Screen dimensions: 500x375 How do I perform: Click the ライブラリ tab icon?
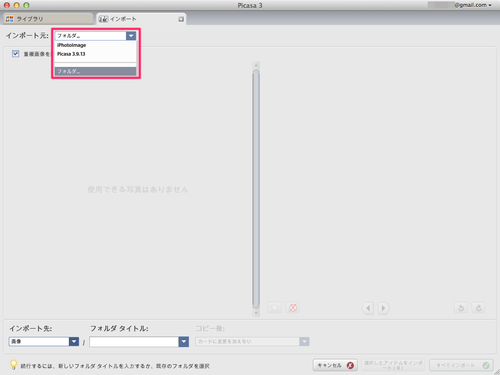pos(10,19)
